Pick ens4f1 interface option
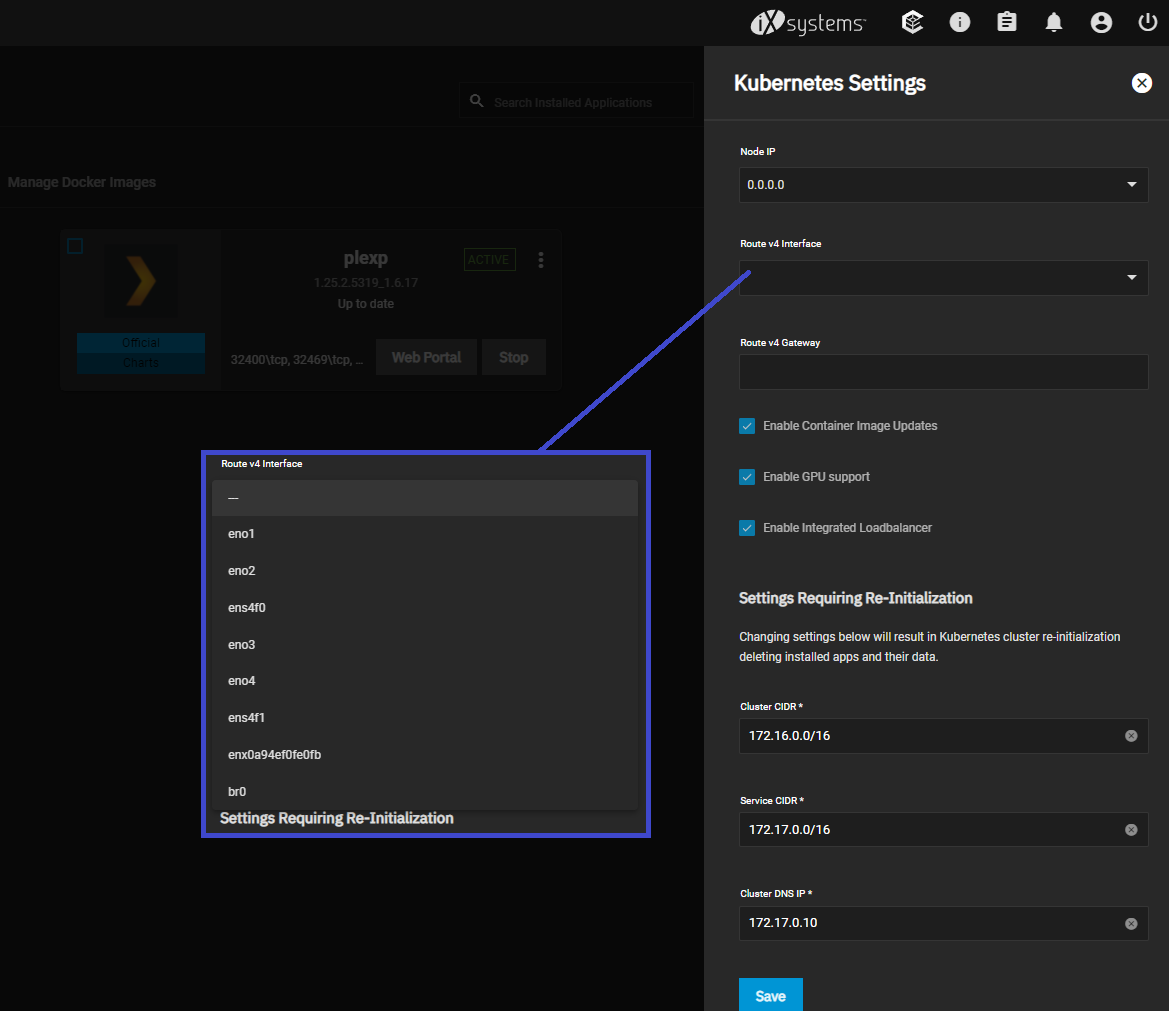 click(x=425, y=718)
